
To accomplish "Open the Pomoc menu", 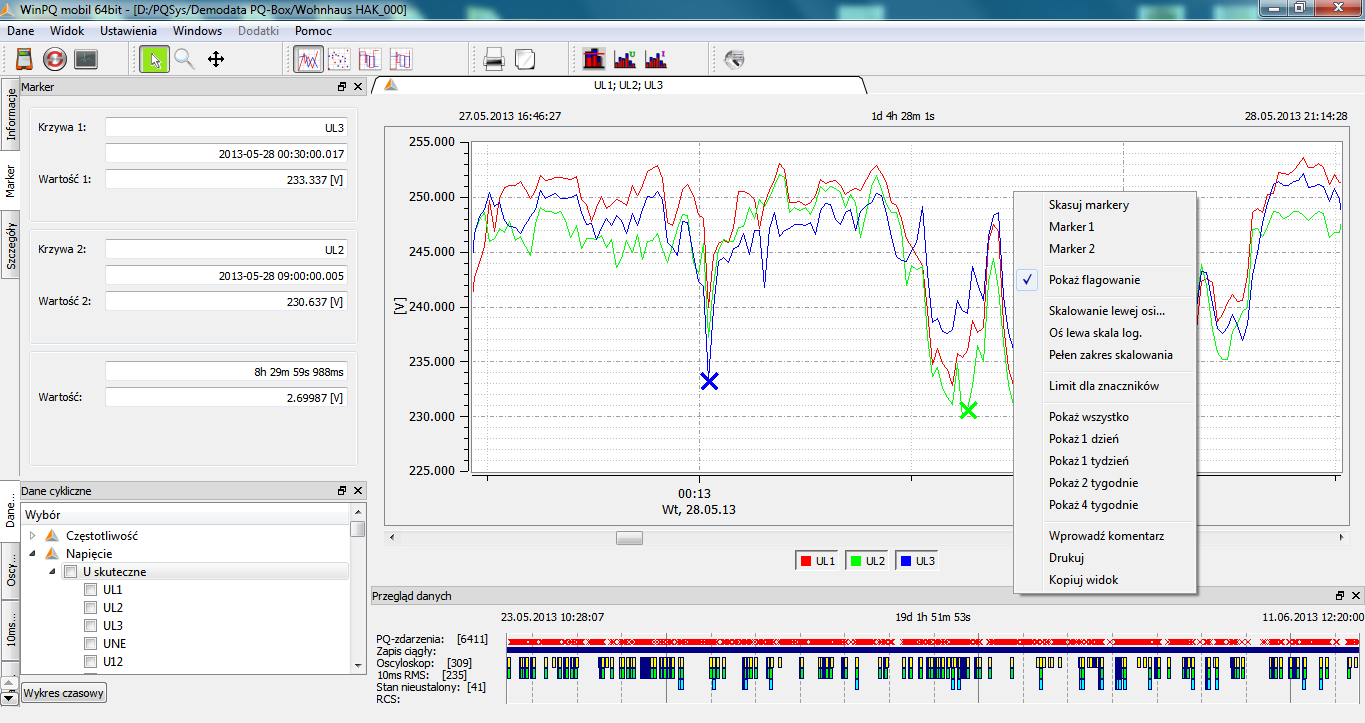I will [313, 31].
